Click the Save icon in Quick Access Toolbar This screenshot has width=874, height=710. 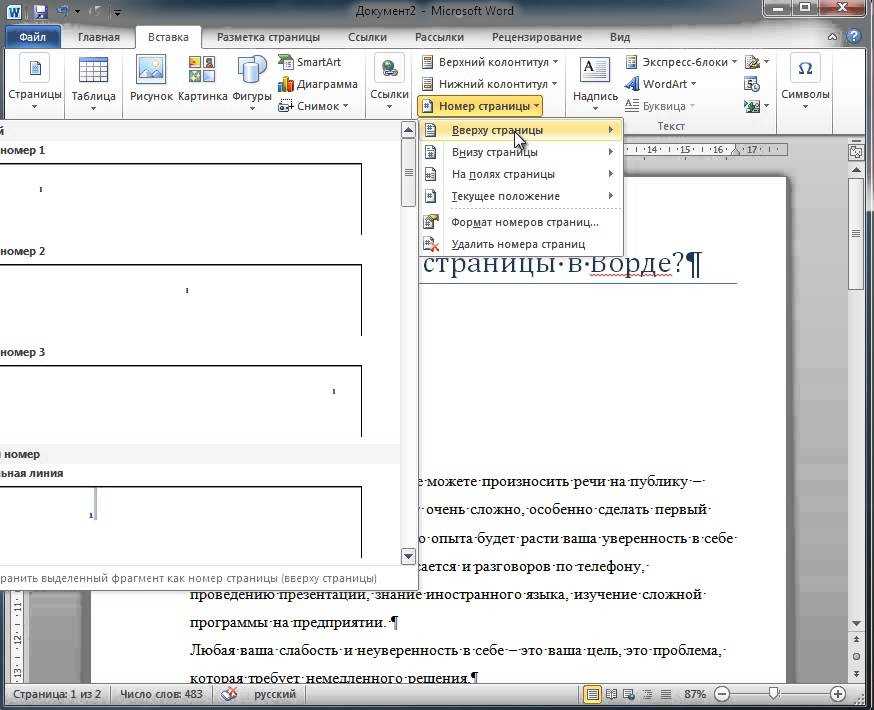click(x=40, y=11)
